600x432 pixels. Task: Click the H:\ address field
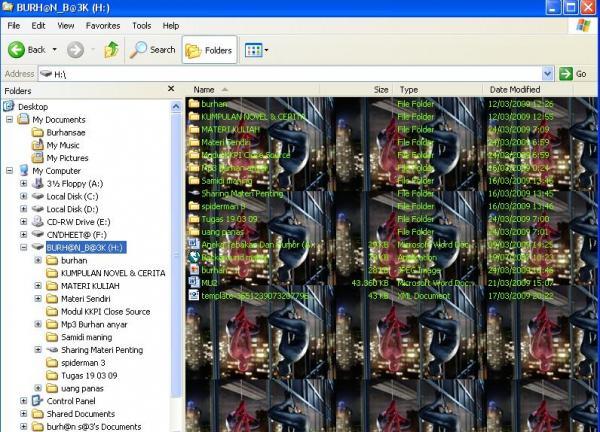(291, 74)
